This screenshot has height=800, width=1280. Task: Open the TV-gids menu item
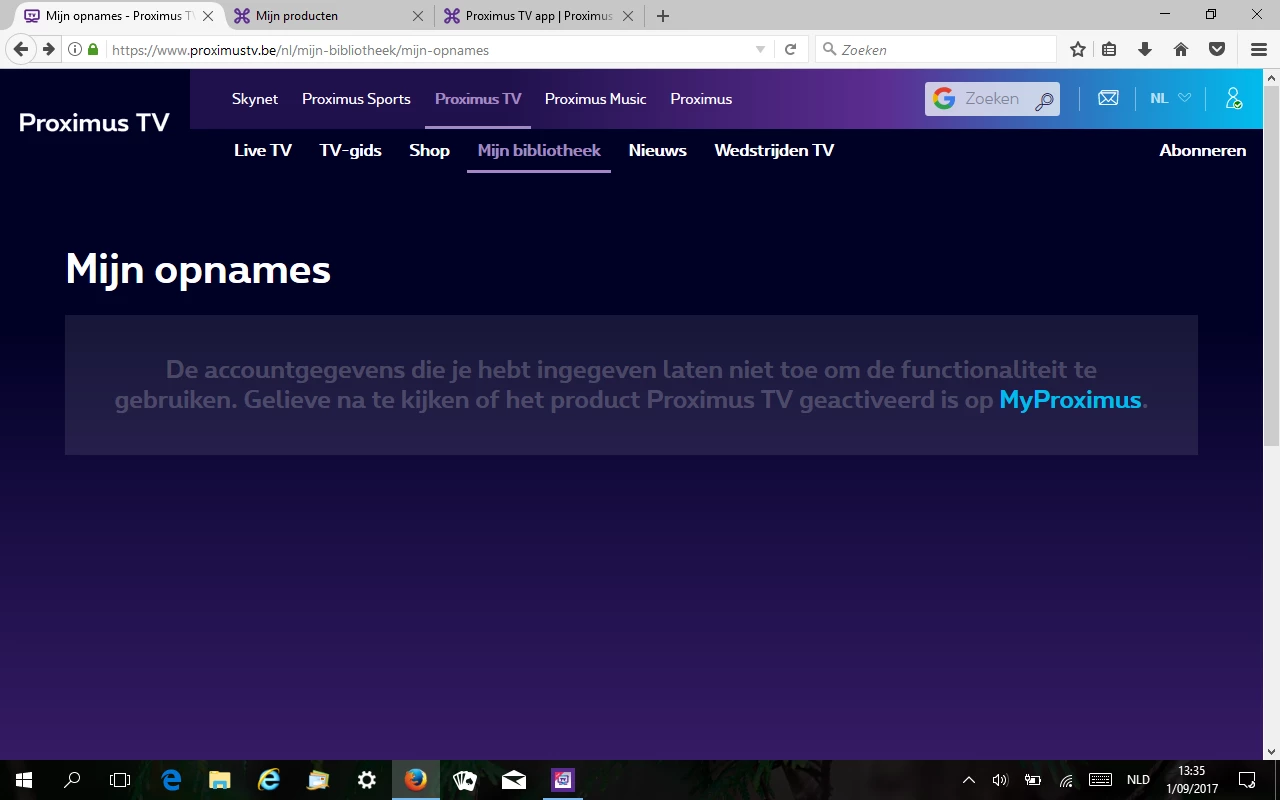point(351,150)
